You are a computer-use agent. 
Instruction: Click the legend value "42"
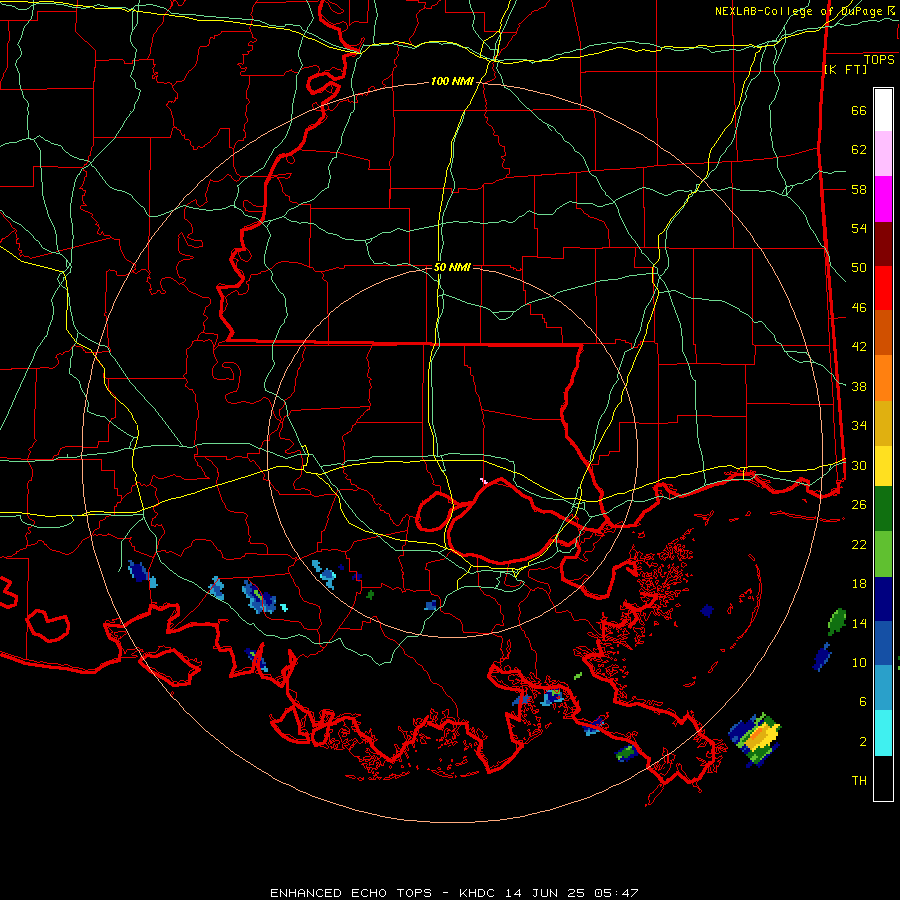(859, 346)
